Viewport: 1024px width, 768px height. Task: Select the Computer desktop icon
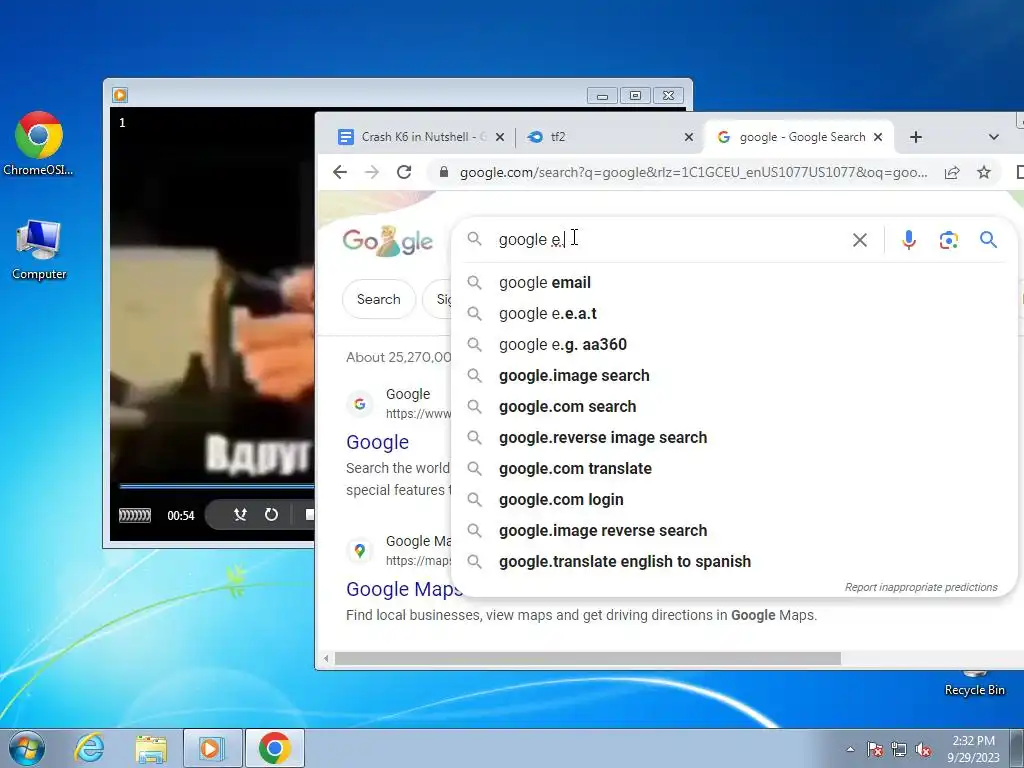39,250
